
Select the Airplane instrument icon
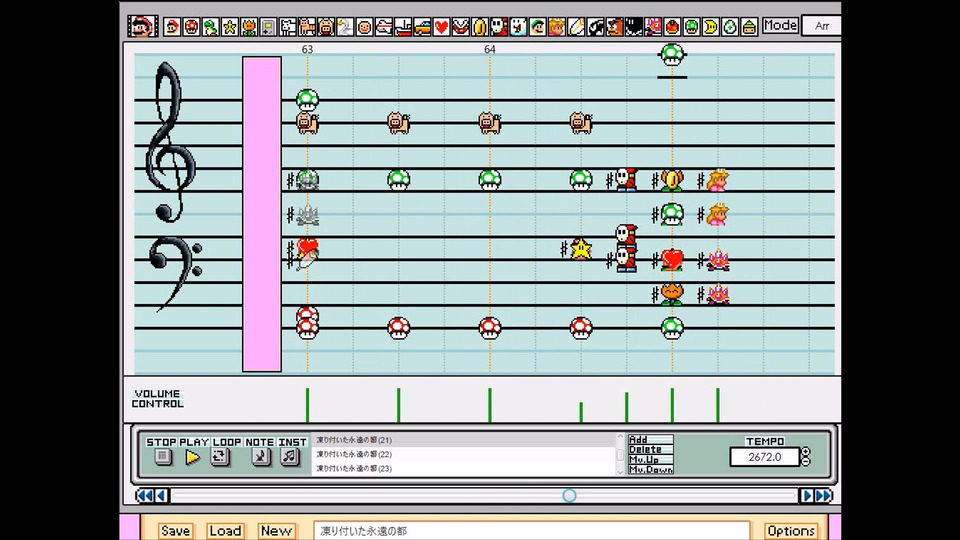point(384,27)
